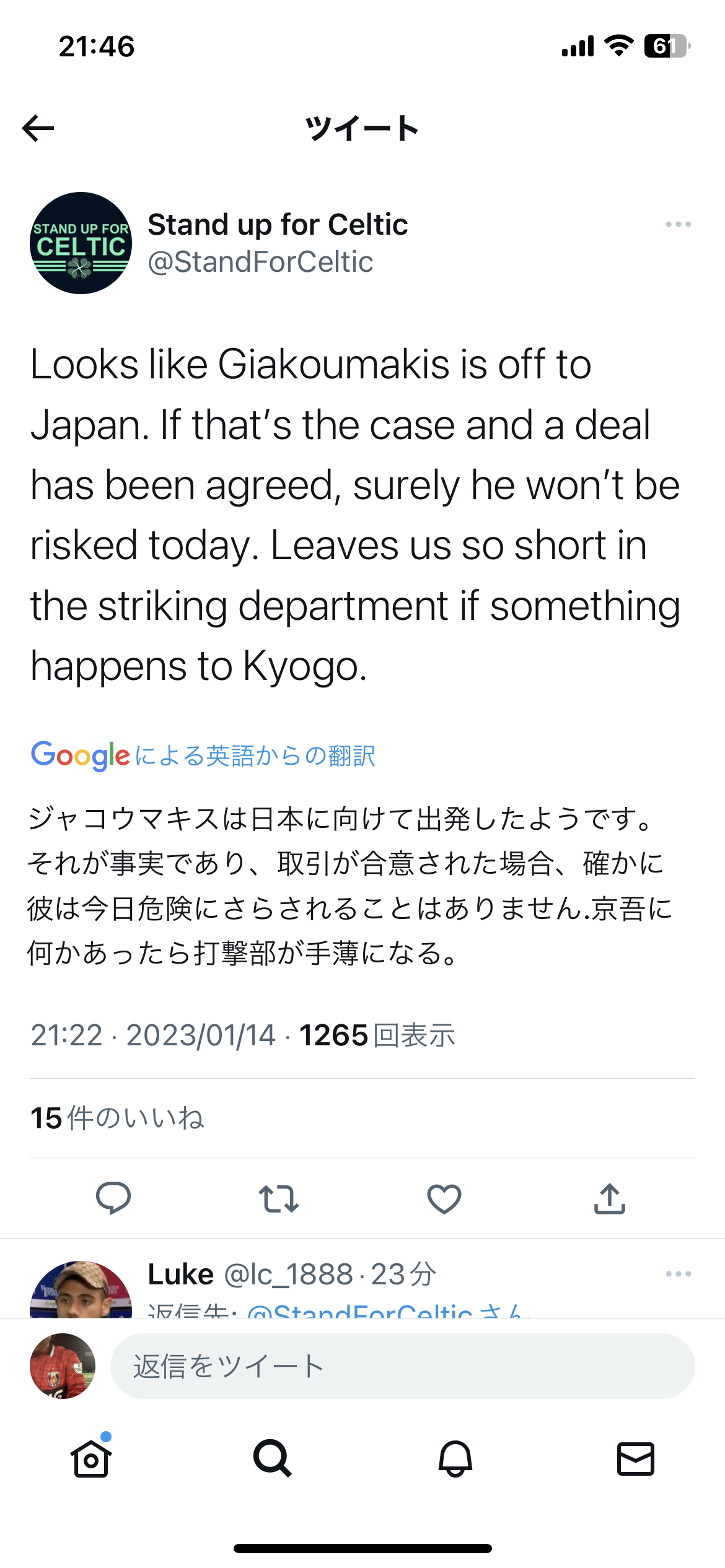The image size is (725, 1568).
Task: Like the tweet with heart icon
Action: (x=444, y=1198)
